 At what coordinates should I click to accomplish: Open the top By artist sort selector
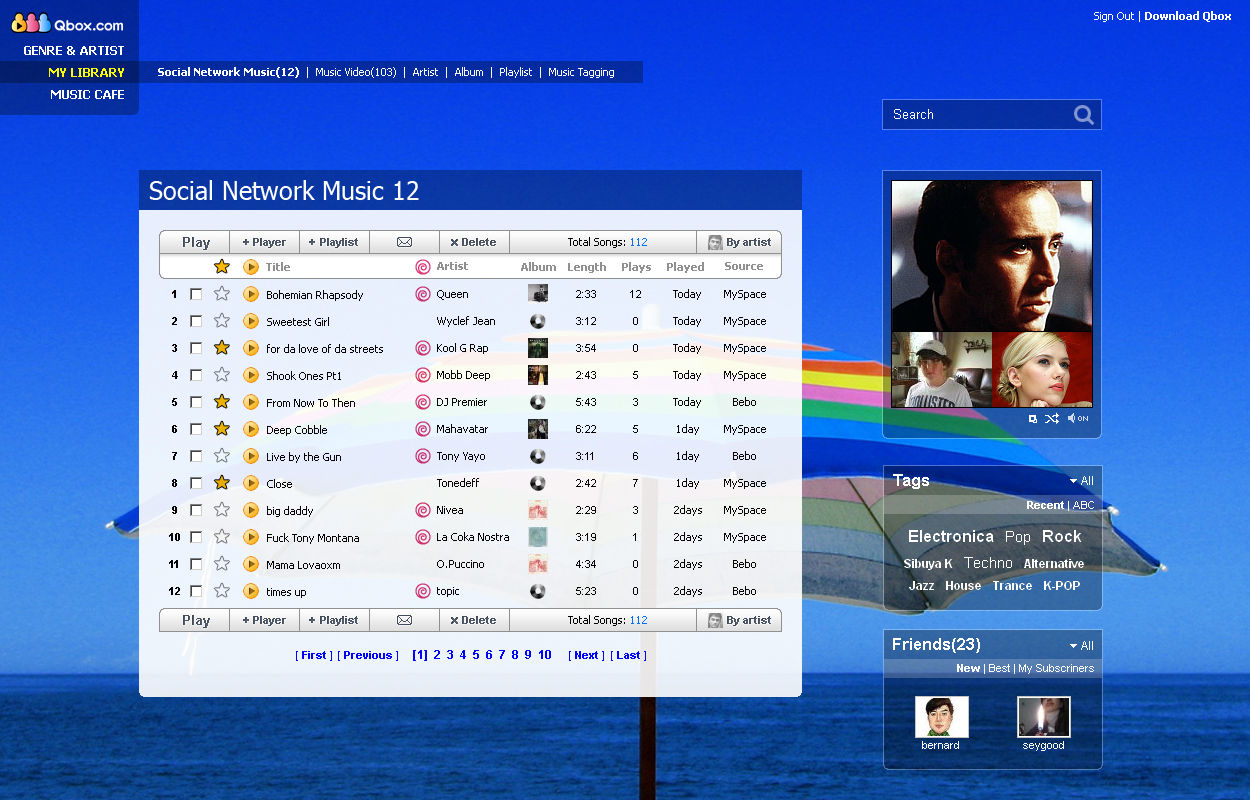pos(739,242)
